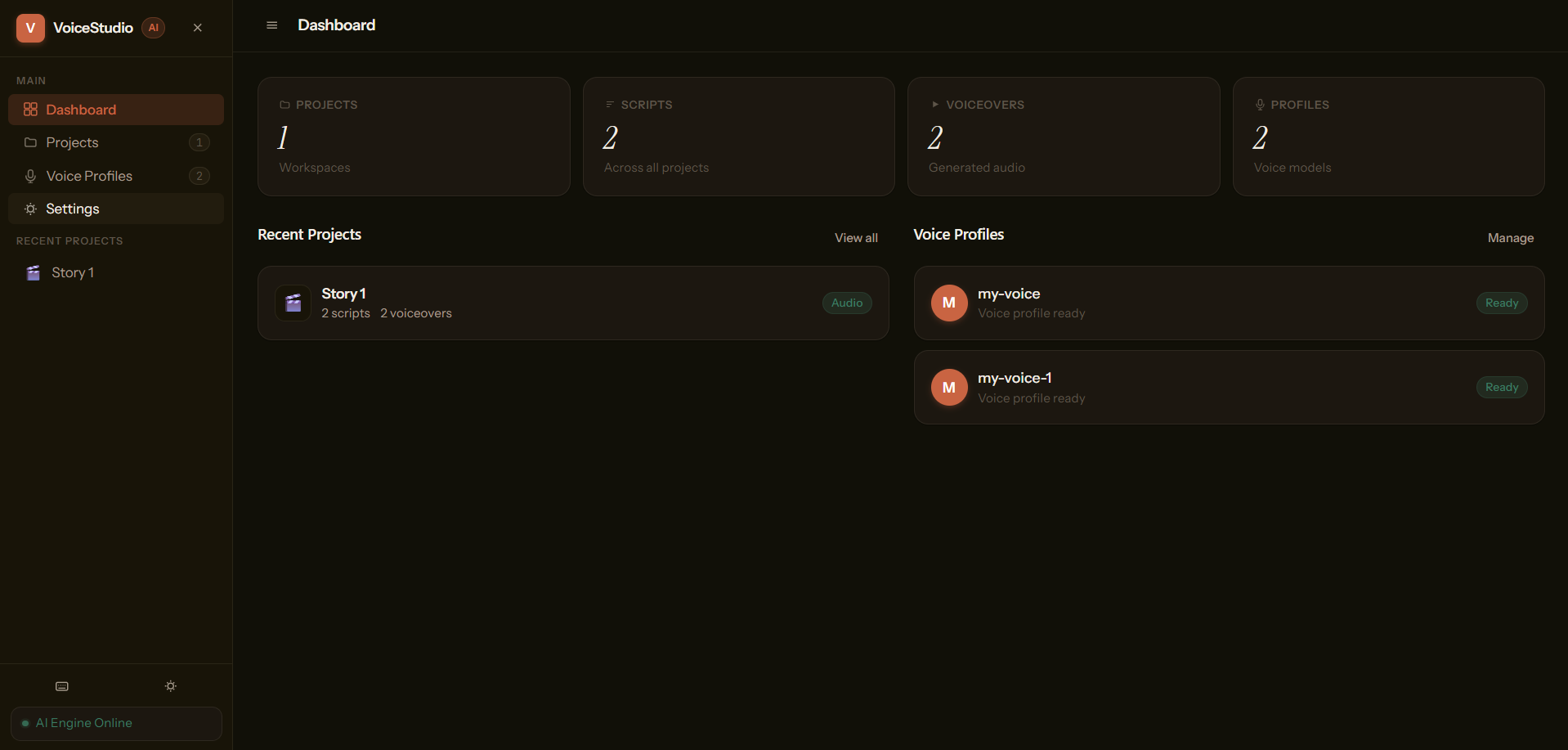Viewport: 1568px width, 750px height.
Task: Toggle sidebar using the hamburger menu icon
Action: [272, 25]
